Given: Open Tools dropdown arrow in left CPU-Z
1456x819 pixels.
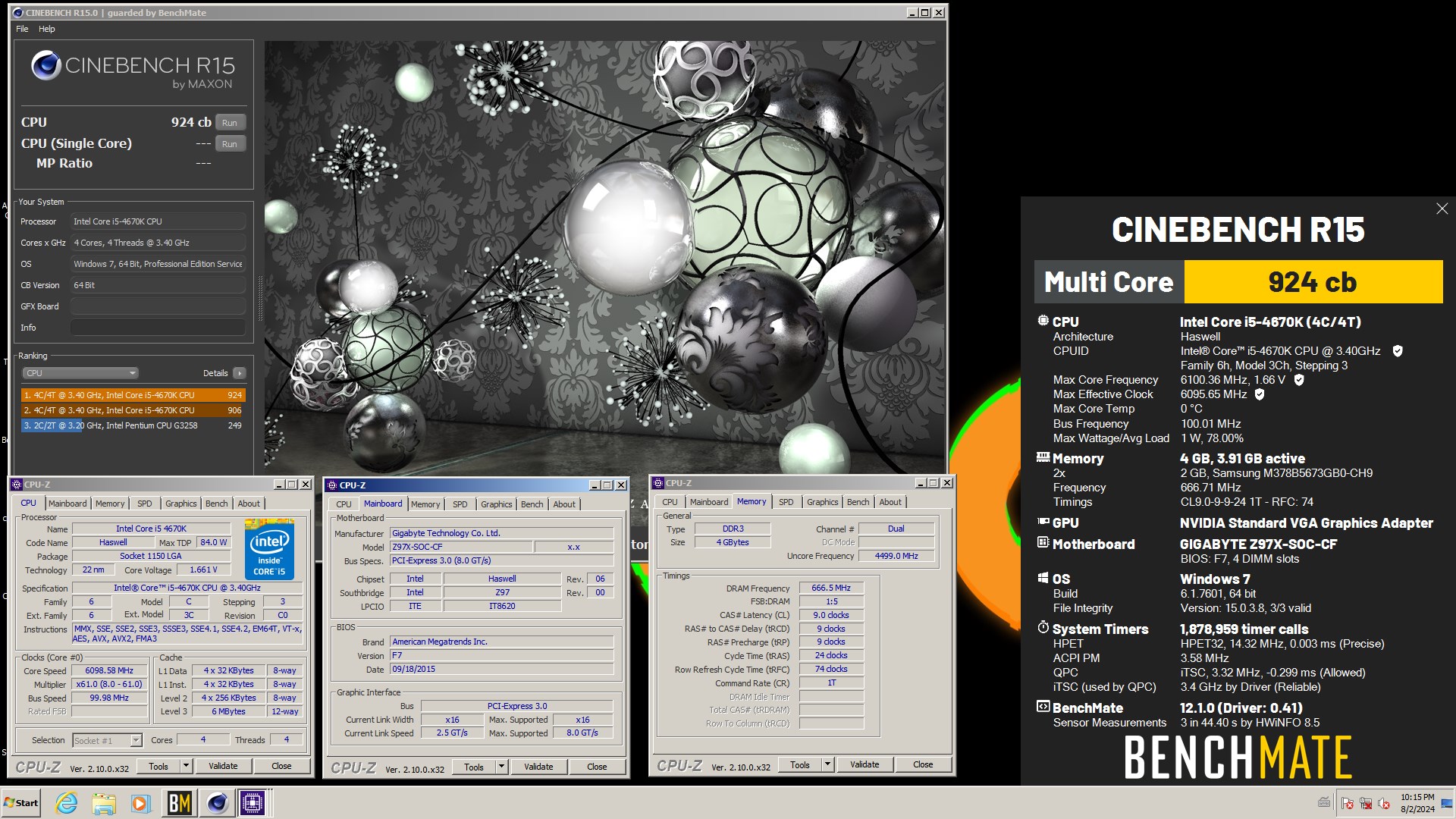Looking at the screenshot, I should [186, 766].
